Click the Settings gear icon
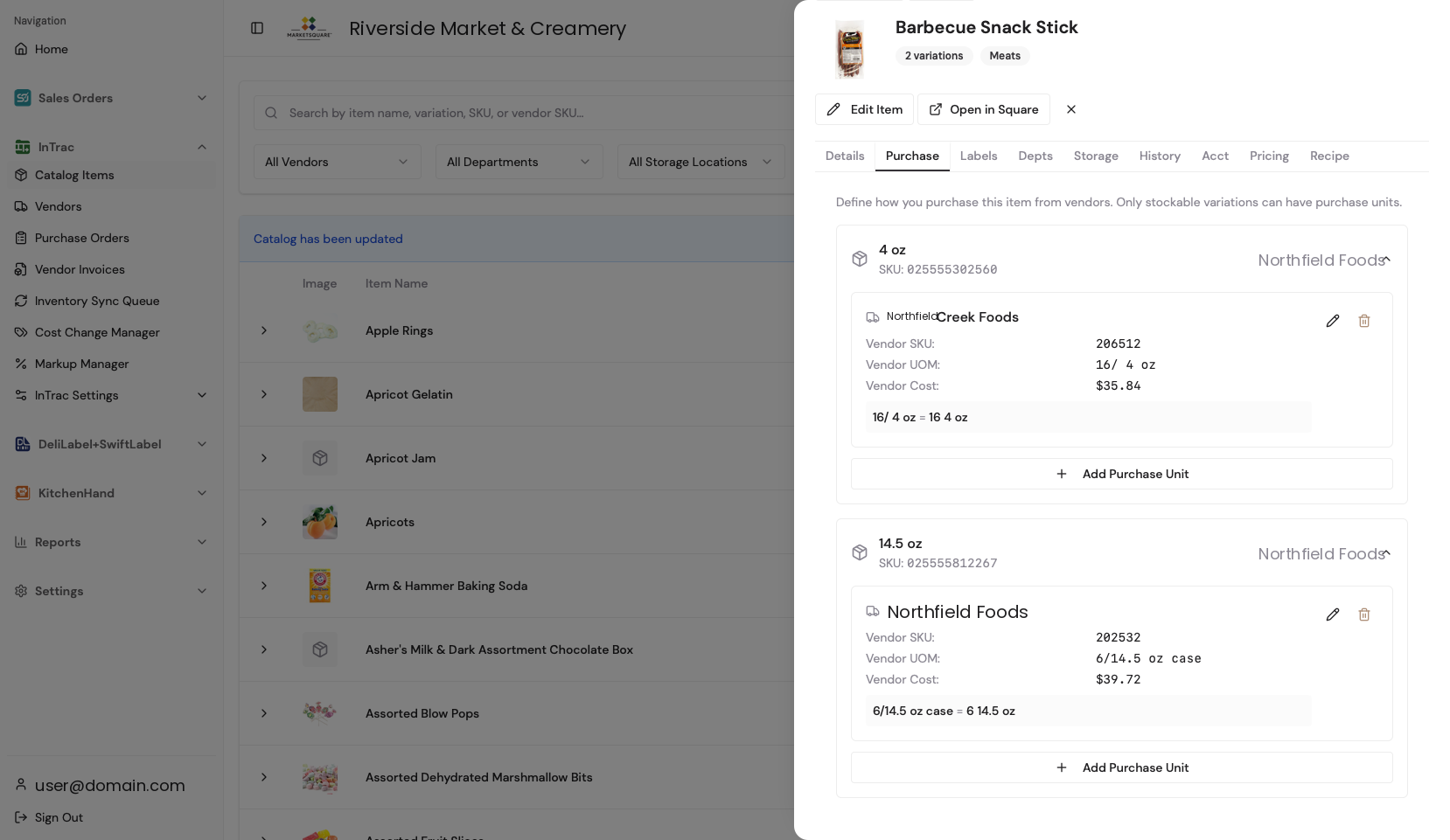Screen dimensions: 1450x840 click(21, 591)
